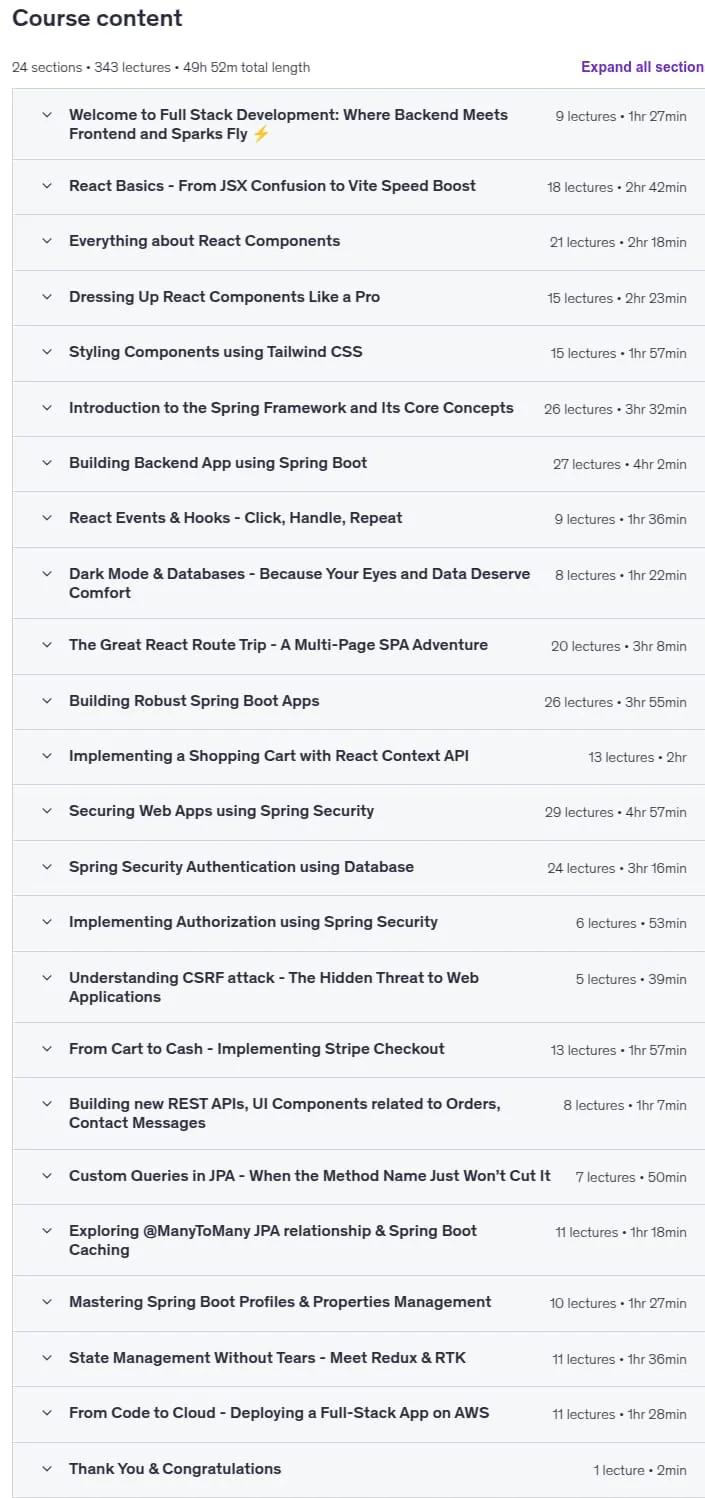Expand the Building Backend App using Spring Boot chevron

pyautogui.click(x=46, y=463)
